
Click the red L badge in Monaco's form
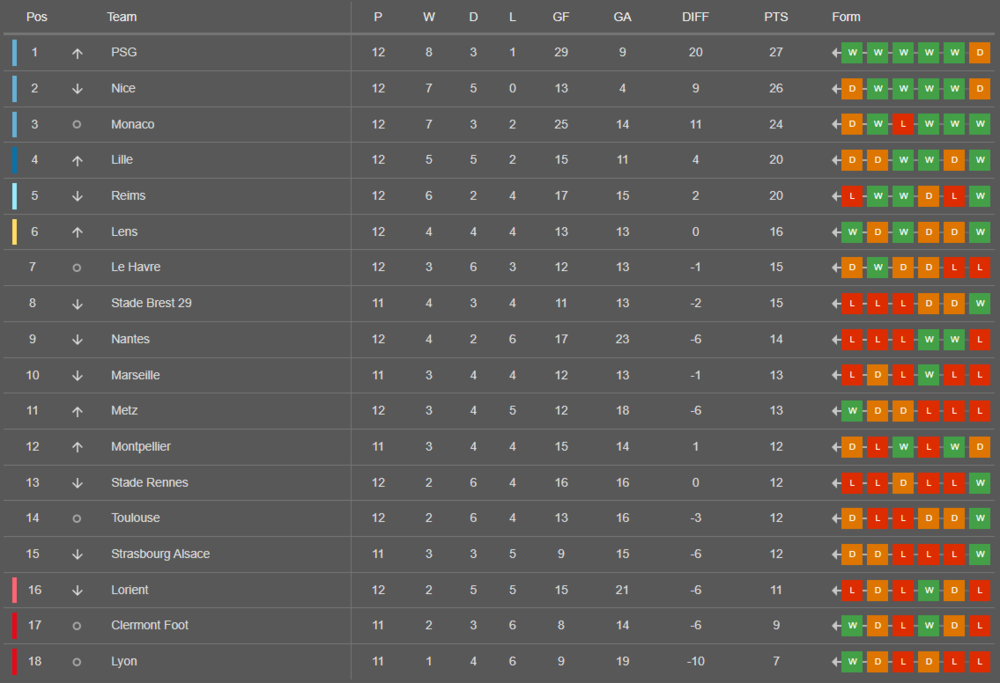[x=903, y=124]
